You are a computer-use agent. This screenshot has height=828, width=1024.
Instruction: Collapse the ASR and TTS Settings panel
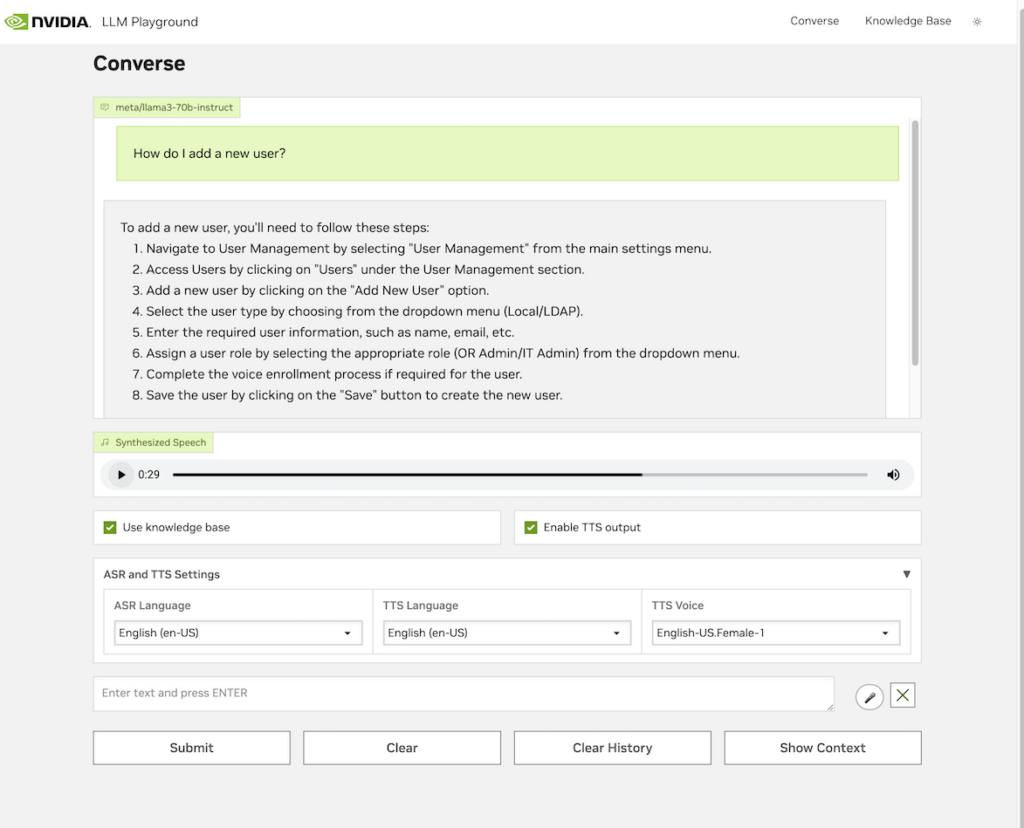click(x=906, y=573)
